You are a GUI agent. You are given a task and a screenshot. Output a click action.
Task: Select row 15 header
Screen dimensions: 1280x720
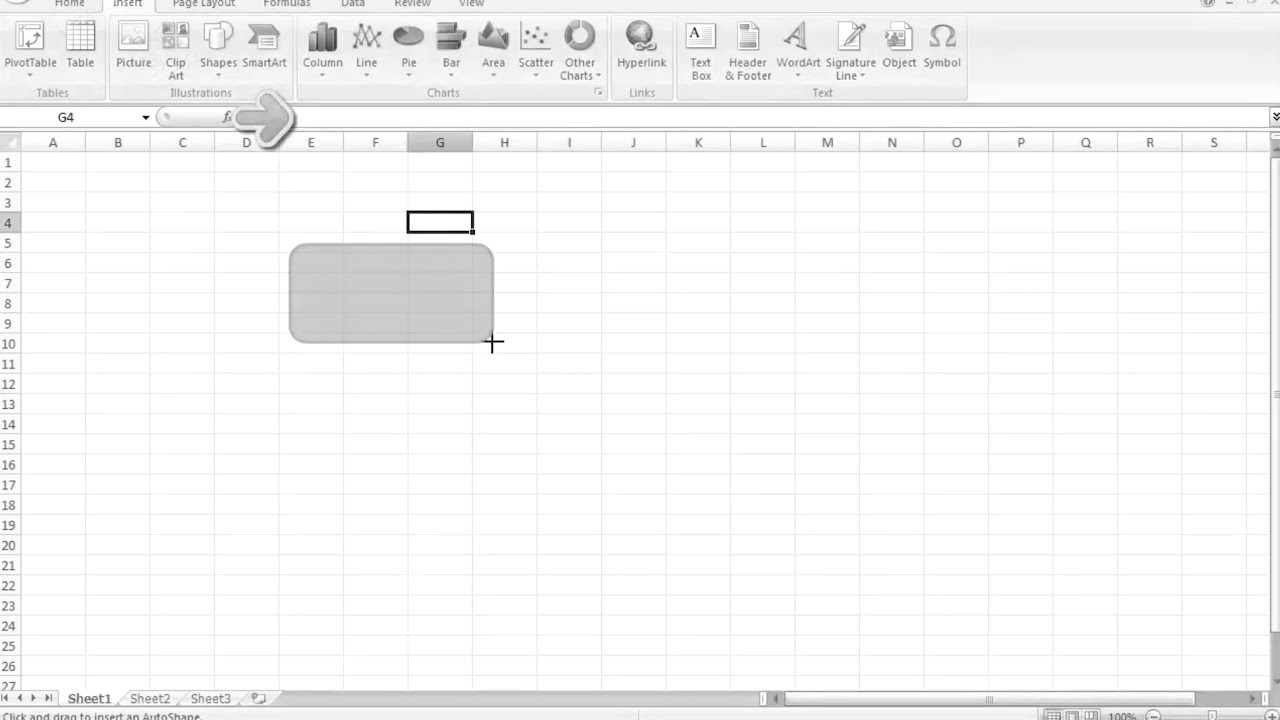click(x=10, y=444)
